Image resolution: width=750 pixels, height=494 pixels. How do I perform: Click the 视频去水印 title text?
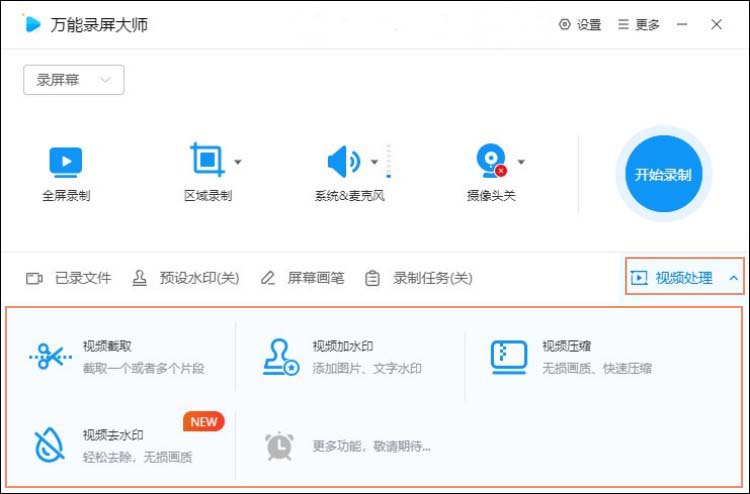coord(113,435)
